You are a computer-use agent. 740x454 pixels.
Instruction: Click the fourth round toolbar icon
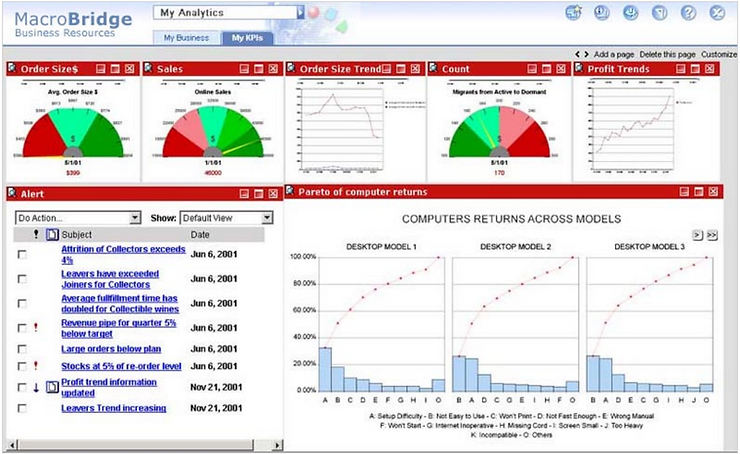pyautogui.click(x=659, y=12)
